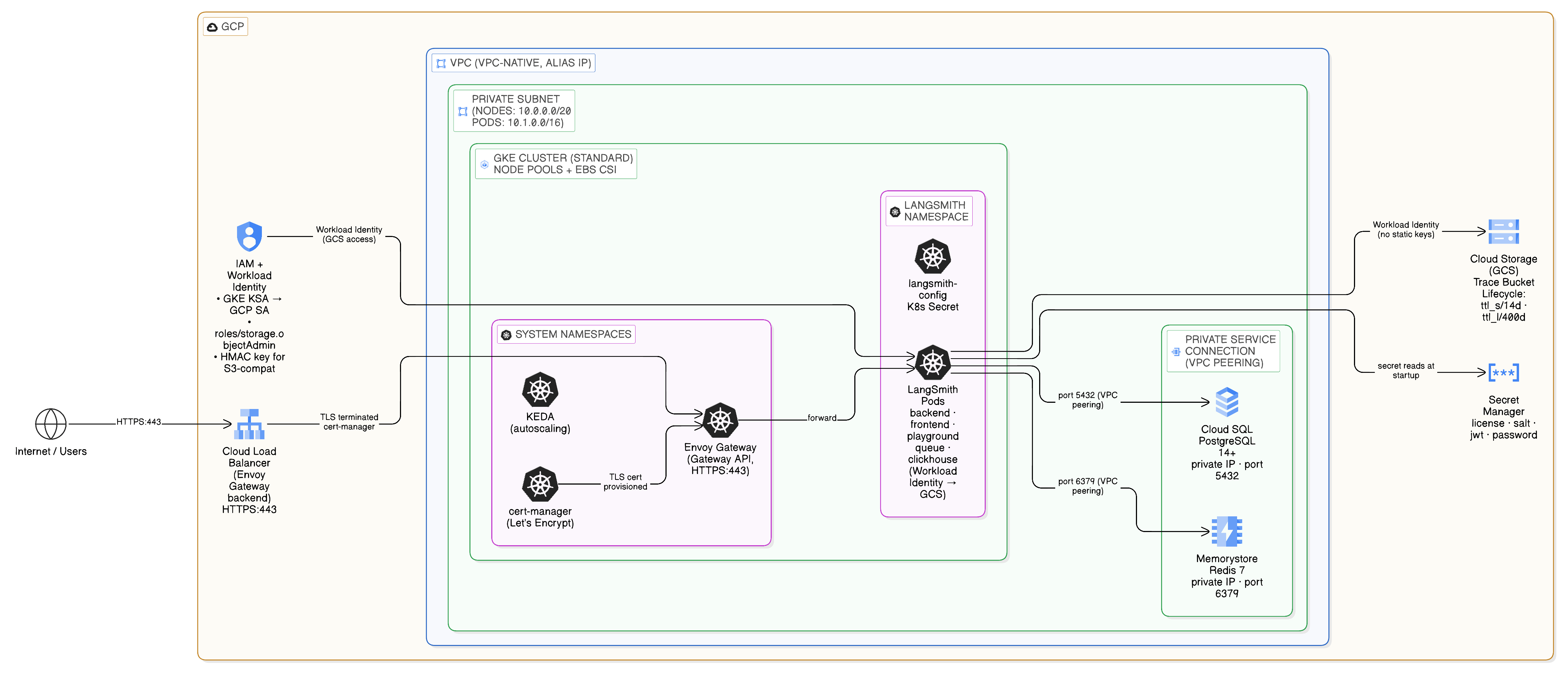Click the Cloud Storage Trace Bucket caption
This screenshot has width=1568, height=673.
(x=1503, y=288)
